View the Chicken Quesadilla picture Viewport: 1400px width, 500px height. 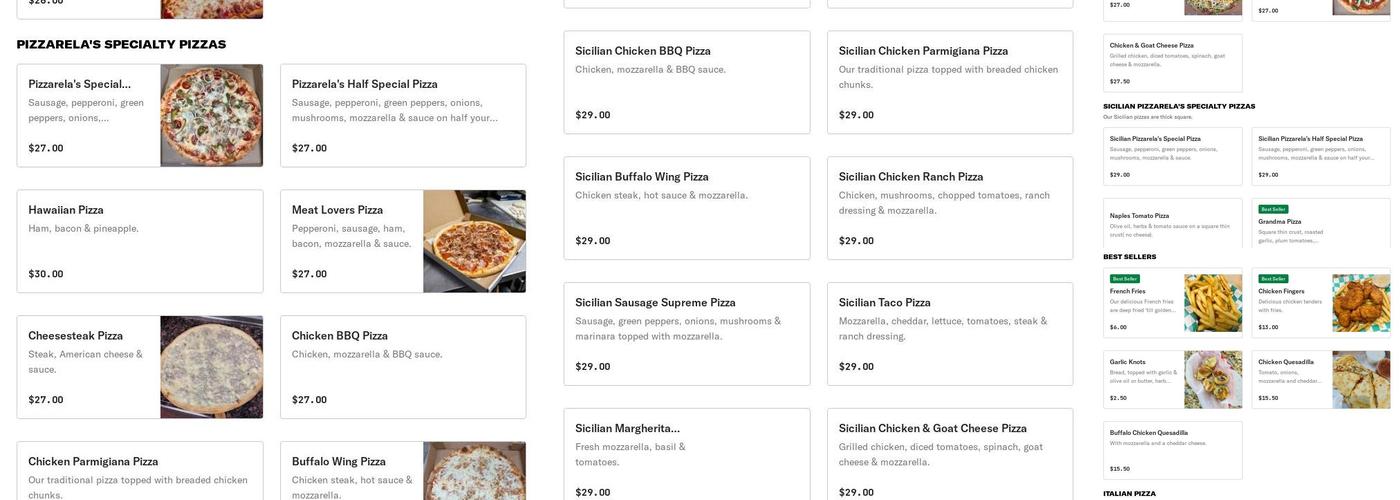point(1361,379)
